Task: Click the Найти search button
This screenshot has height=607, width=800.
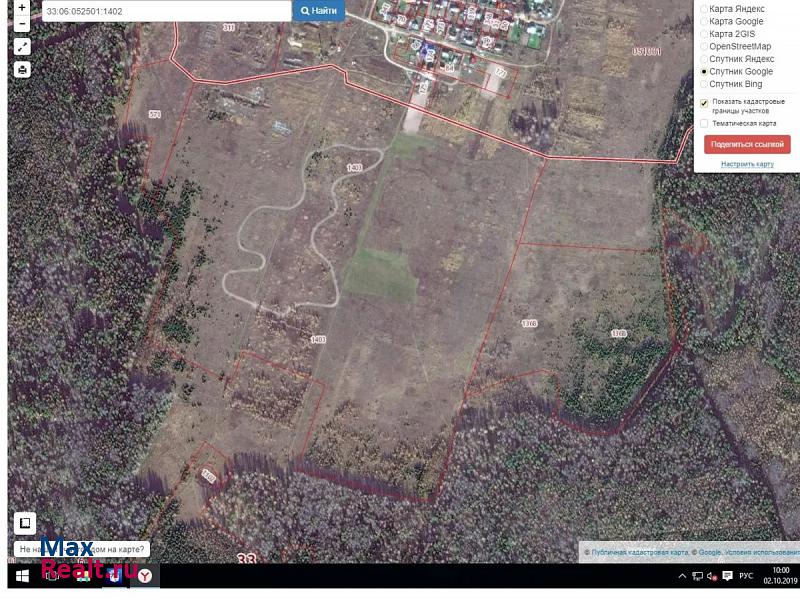Action: point(318,10)
